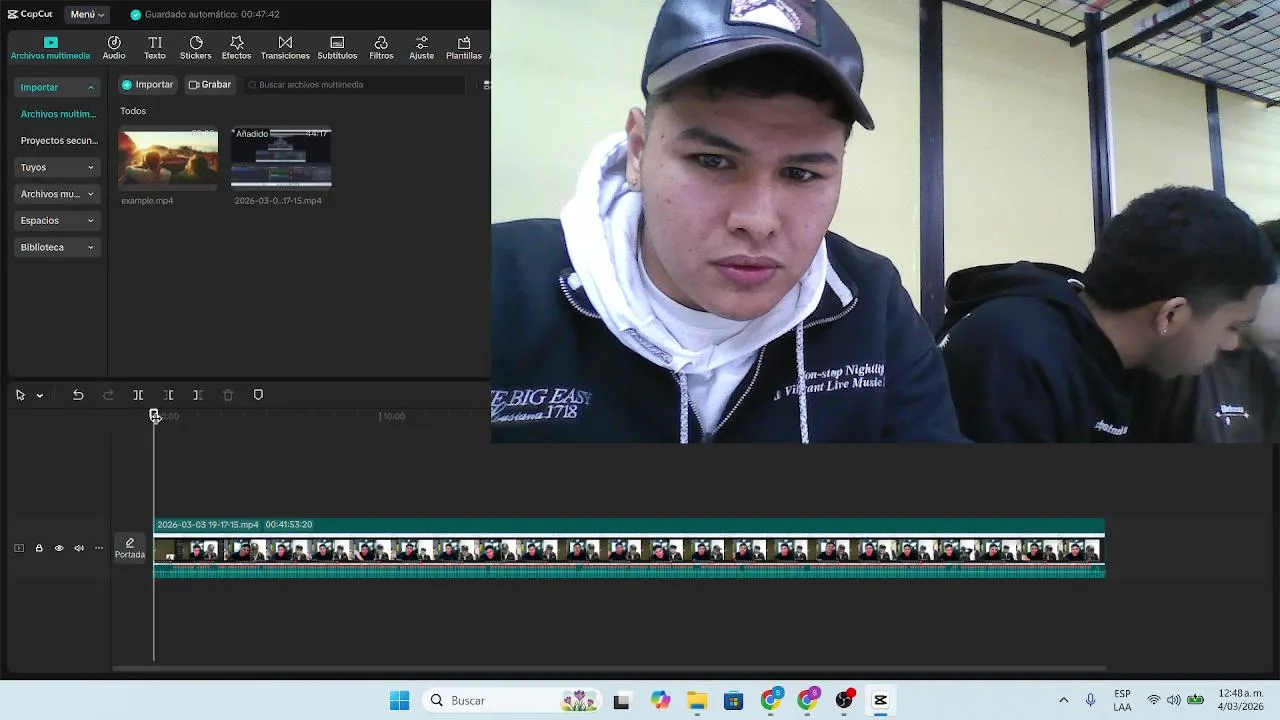Click the webcam preview video
This screenshot has width=1280, height=720.
(x=885, y=221)
